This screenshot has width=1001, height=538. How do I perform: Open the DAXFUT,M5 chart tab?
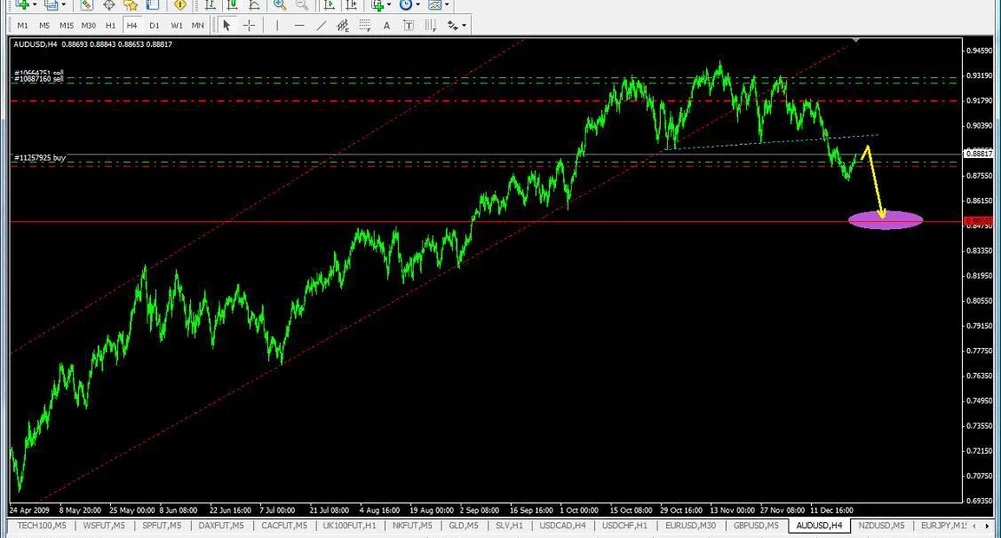[x=221, y=525]
